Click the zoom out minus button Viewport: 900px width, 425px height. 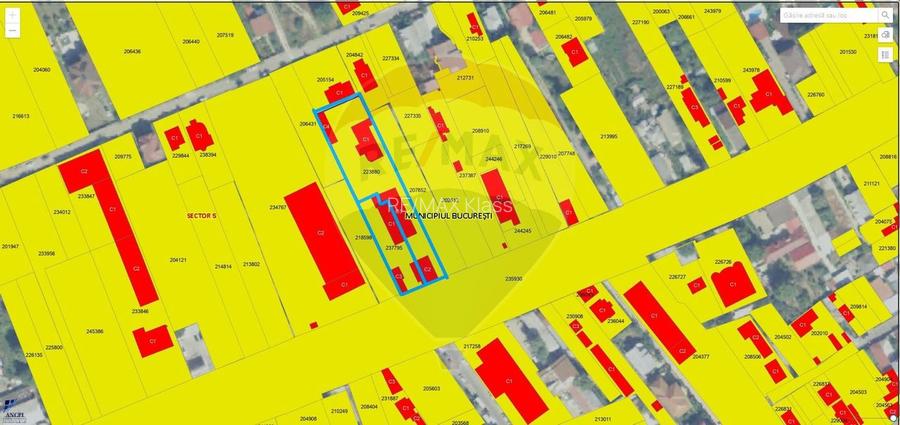pyautogui.click(x=12, y=32)
